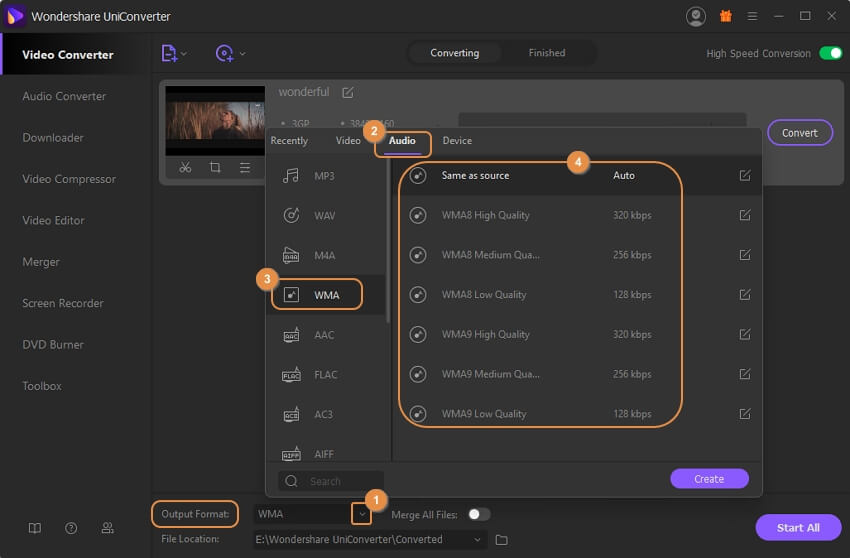The height and width of the screenshot is (558, 850).
Task: Switch to the Video tab
Action: (348, 140)
